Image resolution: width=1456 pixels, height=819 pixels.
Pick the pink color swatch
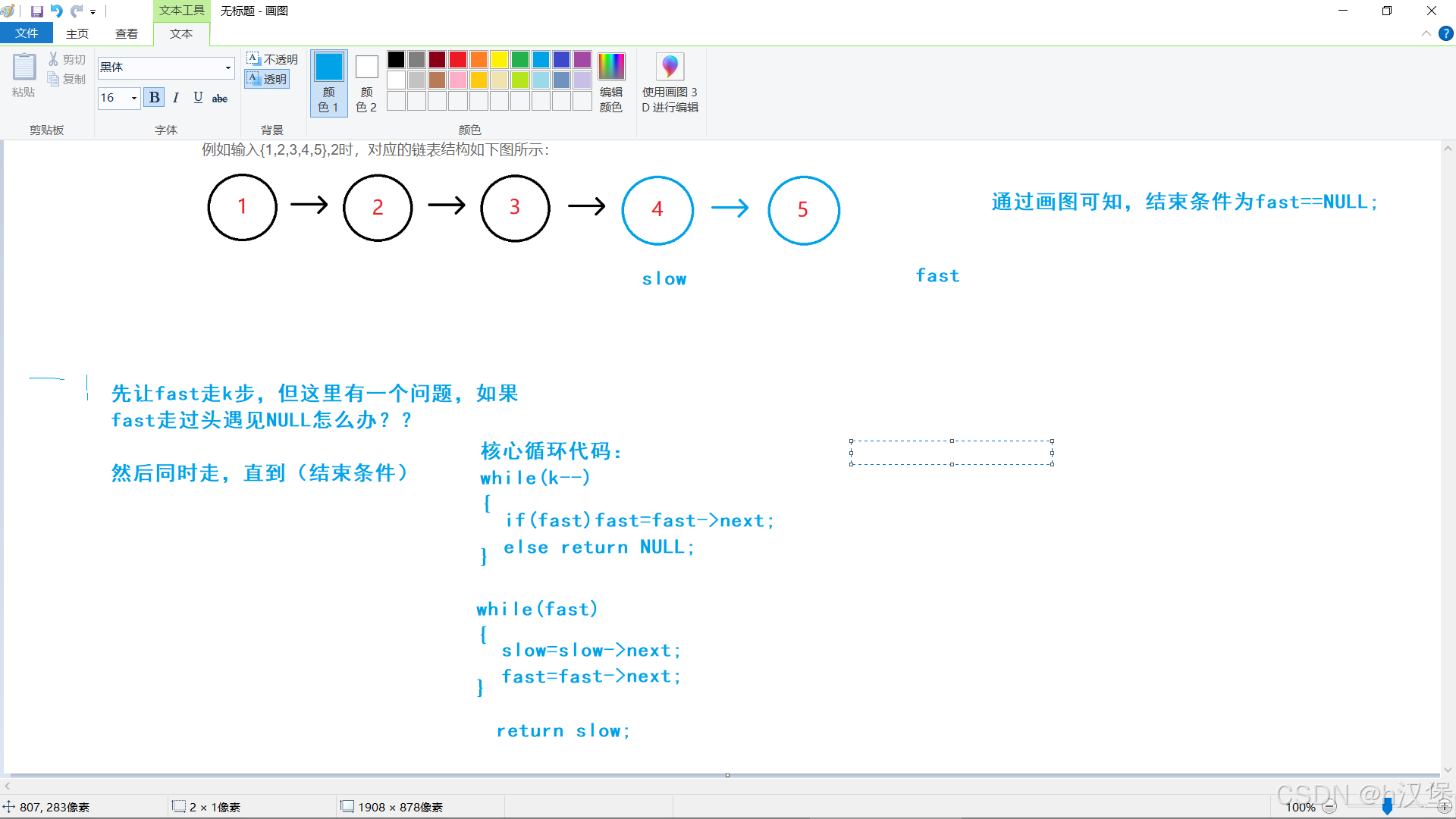458,80
